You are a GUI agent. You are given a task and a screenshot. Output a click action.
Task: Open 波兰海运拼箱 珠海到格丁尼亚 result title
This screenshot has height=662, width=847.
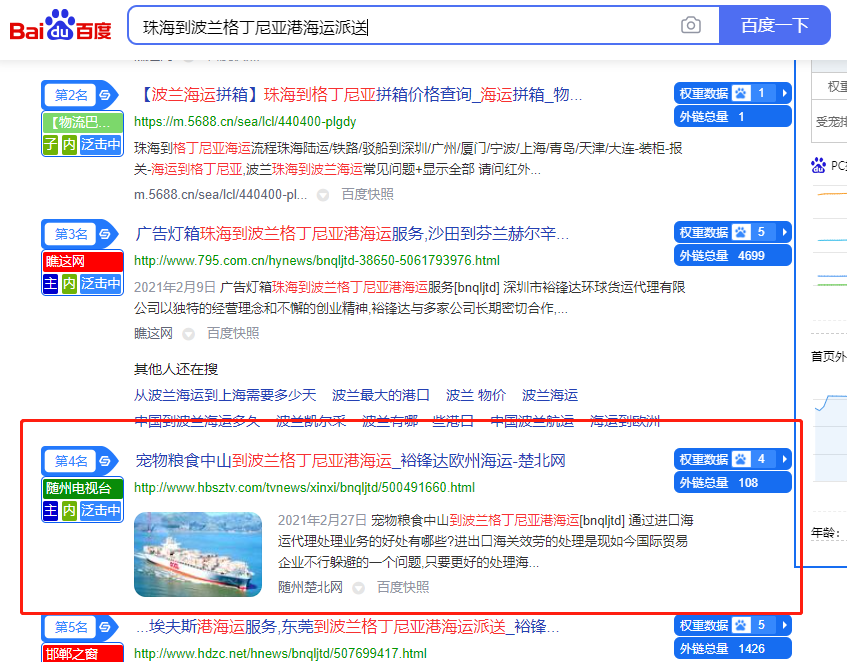click(x=358, y=95)
